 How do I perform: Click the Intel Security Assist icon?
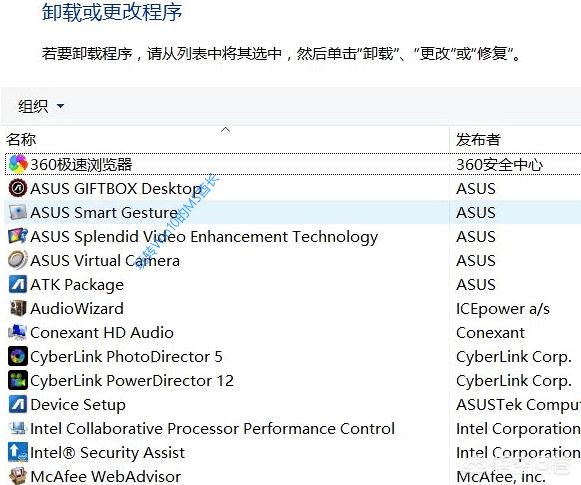(x=18, y=452)
